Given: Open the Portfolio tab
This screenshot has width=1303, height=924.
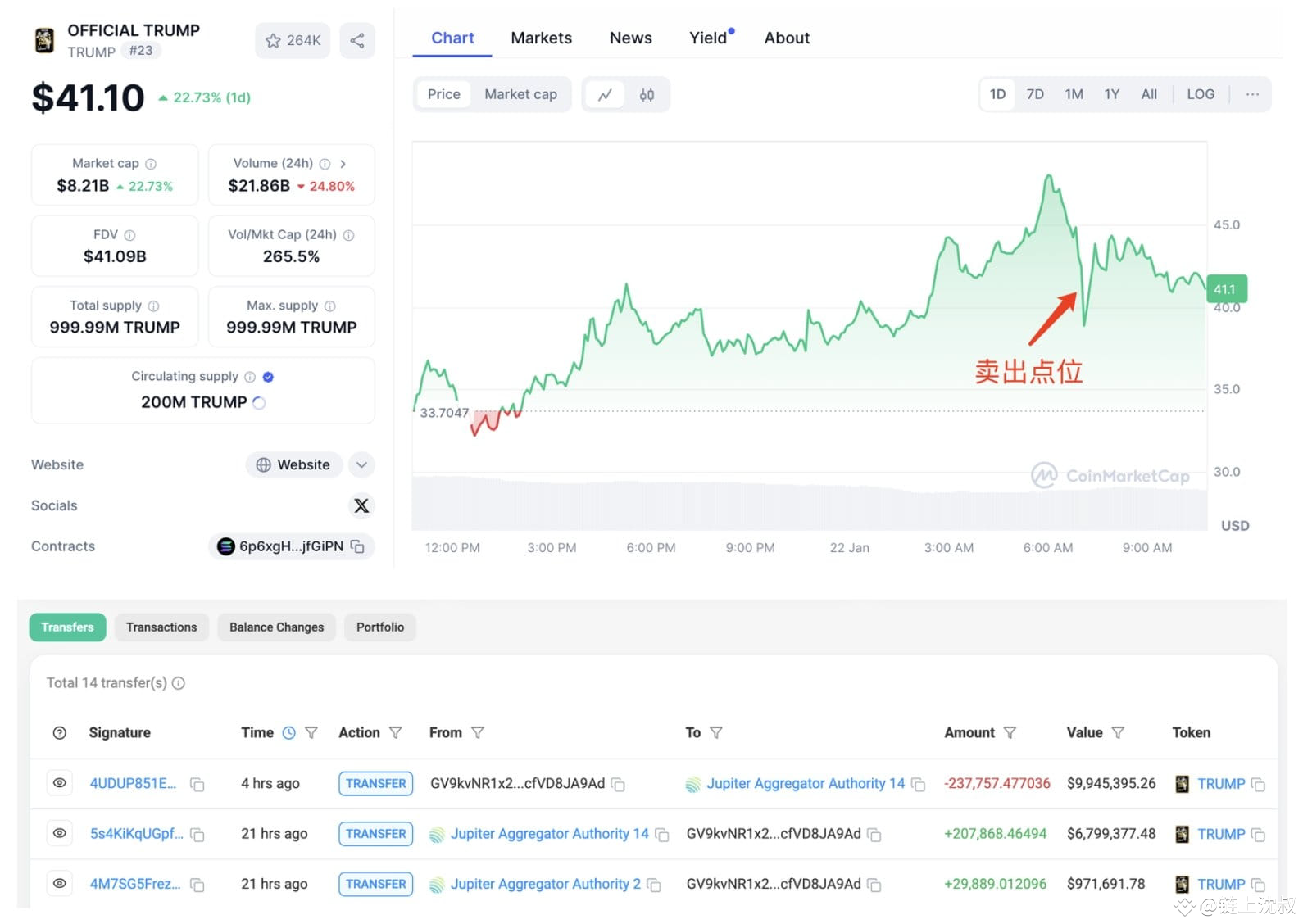Looking at the screenshot, I should (x=380, y=627).
